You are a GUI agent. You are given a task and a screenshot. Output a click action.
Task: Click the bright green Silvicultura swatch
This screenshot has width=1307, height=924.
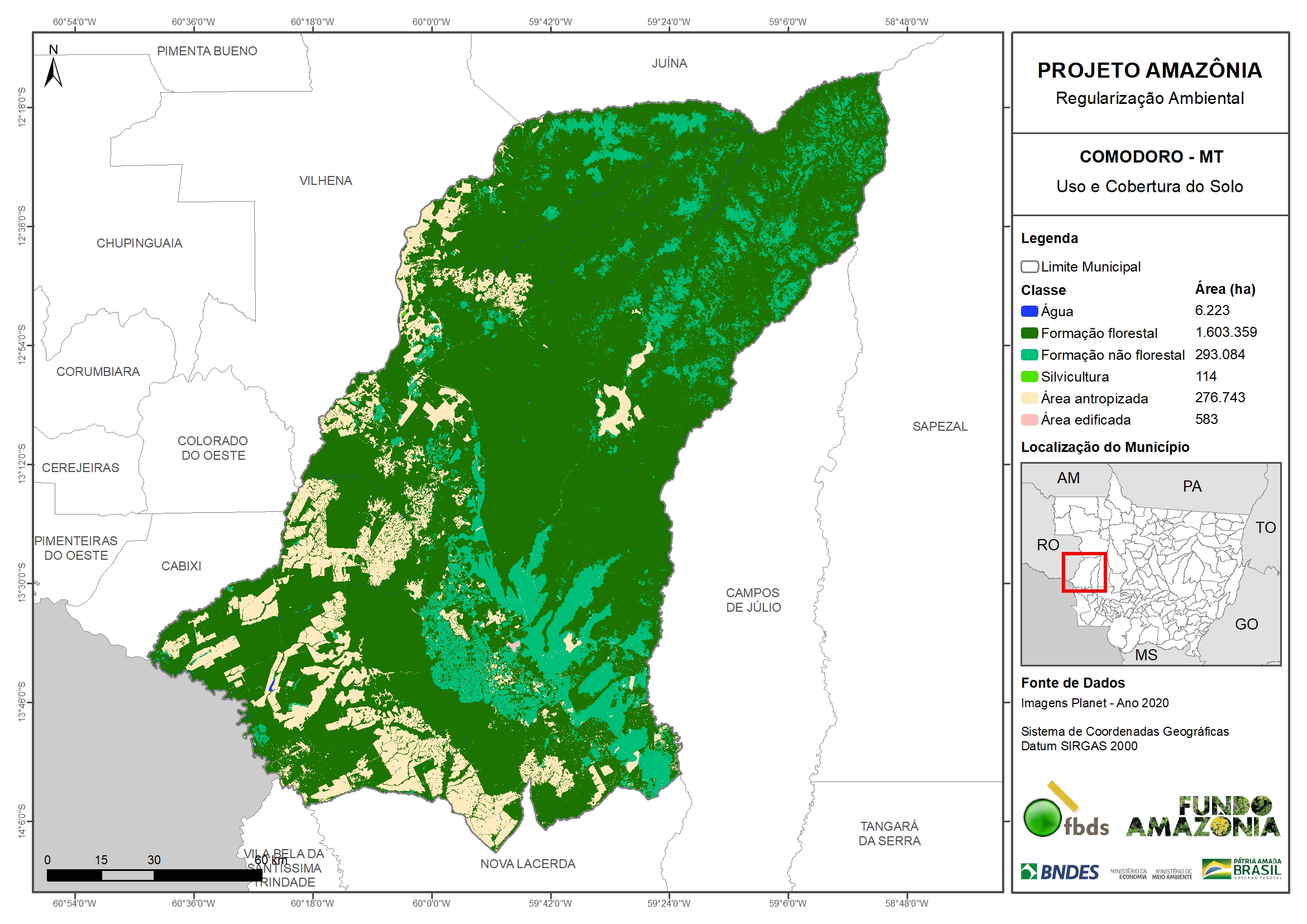pyautogui.click(x=1029, y=377)
